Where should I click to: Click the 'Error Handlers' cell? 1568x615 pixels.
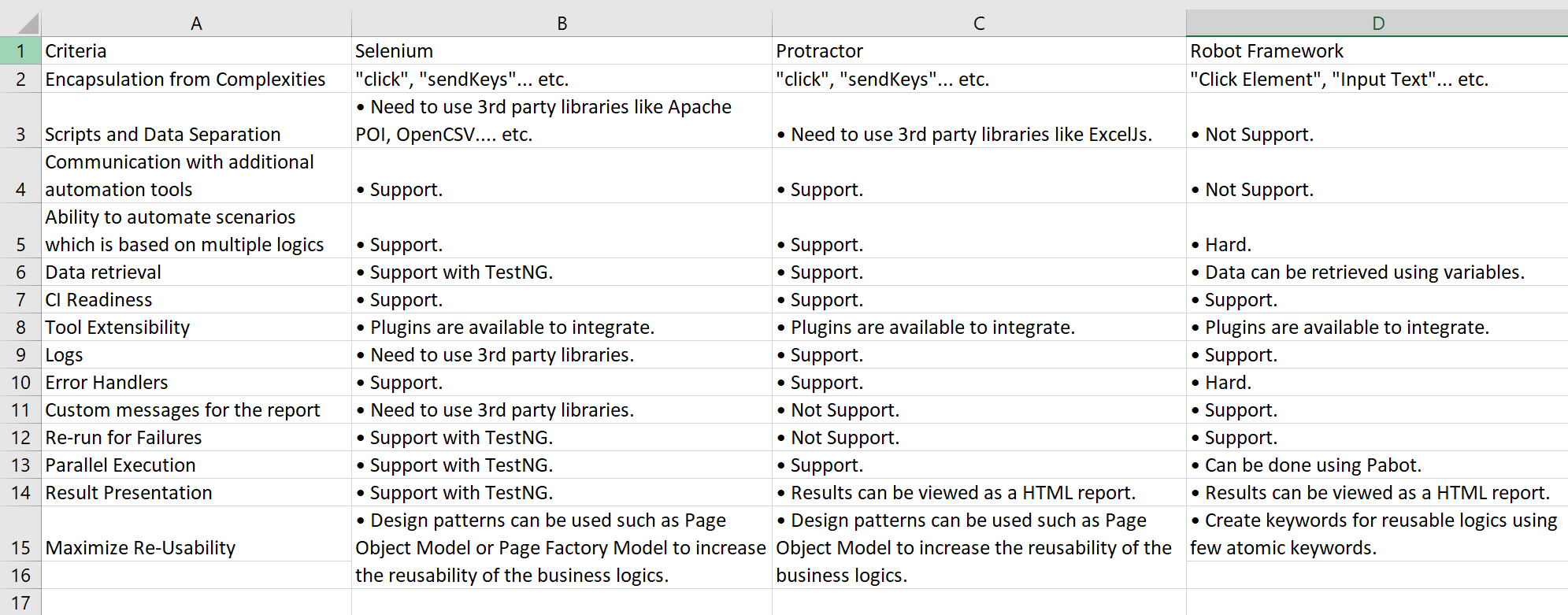(196, 382)
